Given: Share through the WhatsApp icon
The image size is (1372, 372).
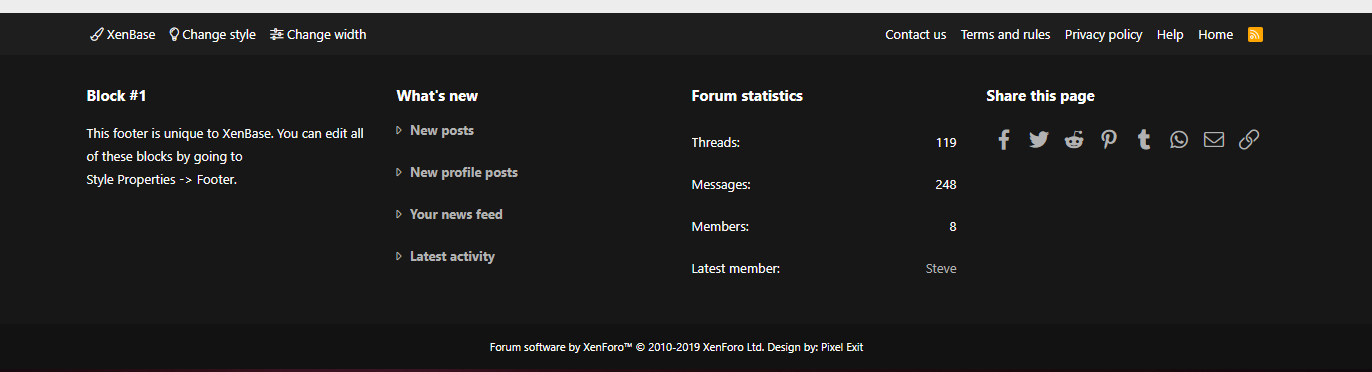Looking at the screenshot, I should [x=1179, y=140].
